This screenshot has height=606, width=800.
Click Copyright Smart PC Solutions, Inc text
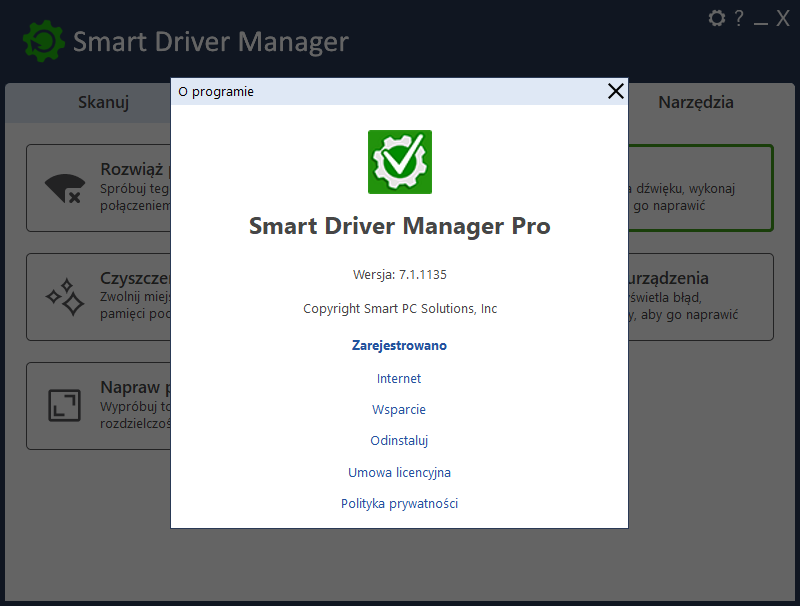400,309
